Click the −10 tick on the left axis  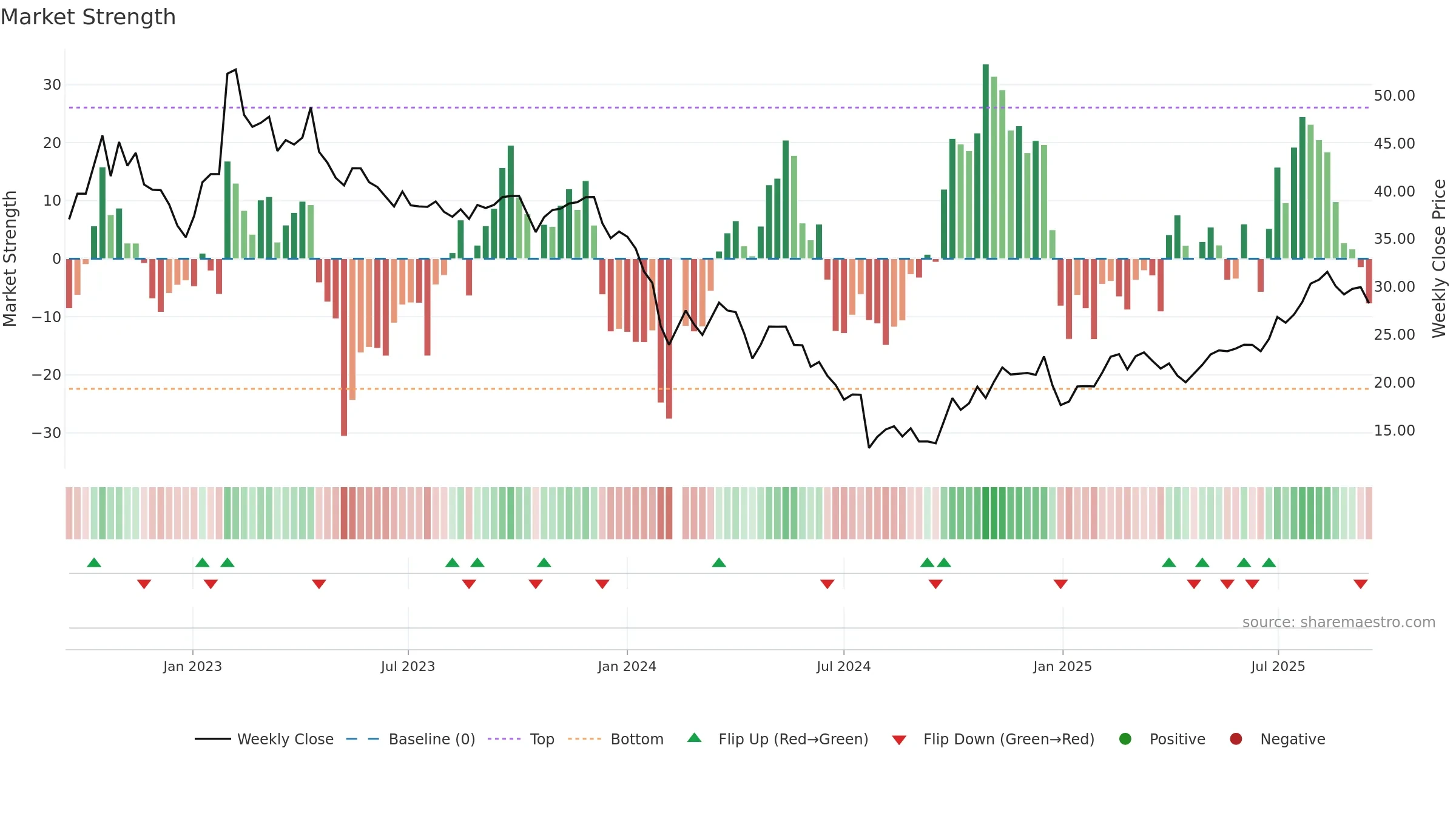(x=47, y=317)
